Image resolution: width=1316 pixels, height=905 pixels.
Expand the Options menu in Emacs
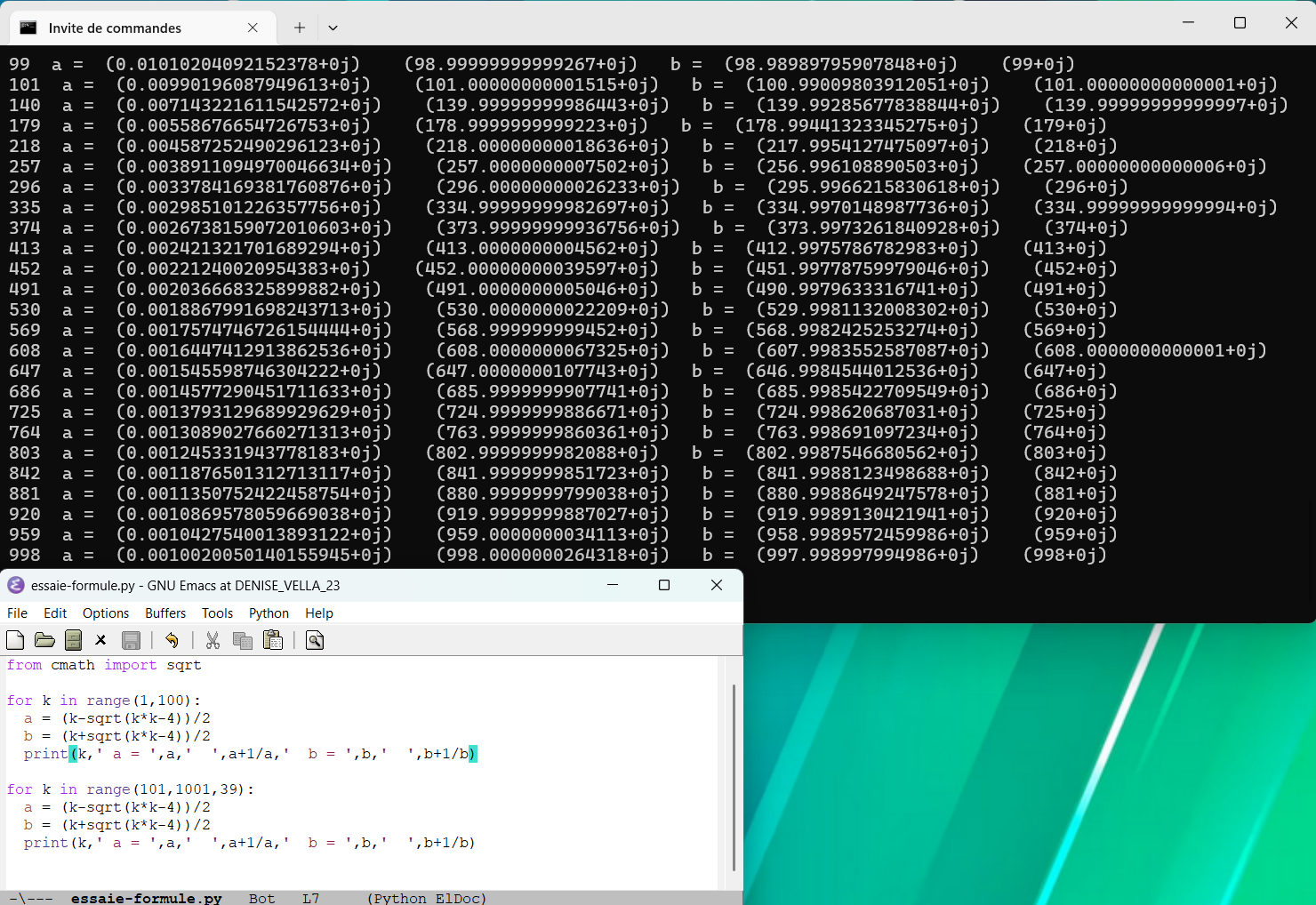coord(106,613)
